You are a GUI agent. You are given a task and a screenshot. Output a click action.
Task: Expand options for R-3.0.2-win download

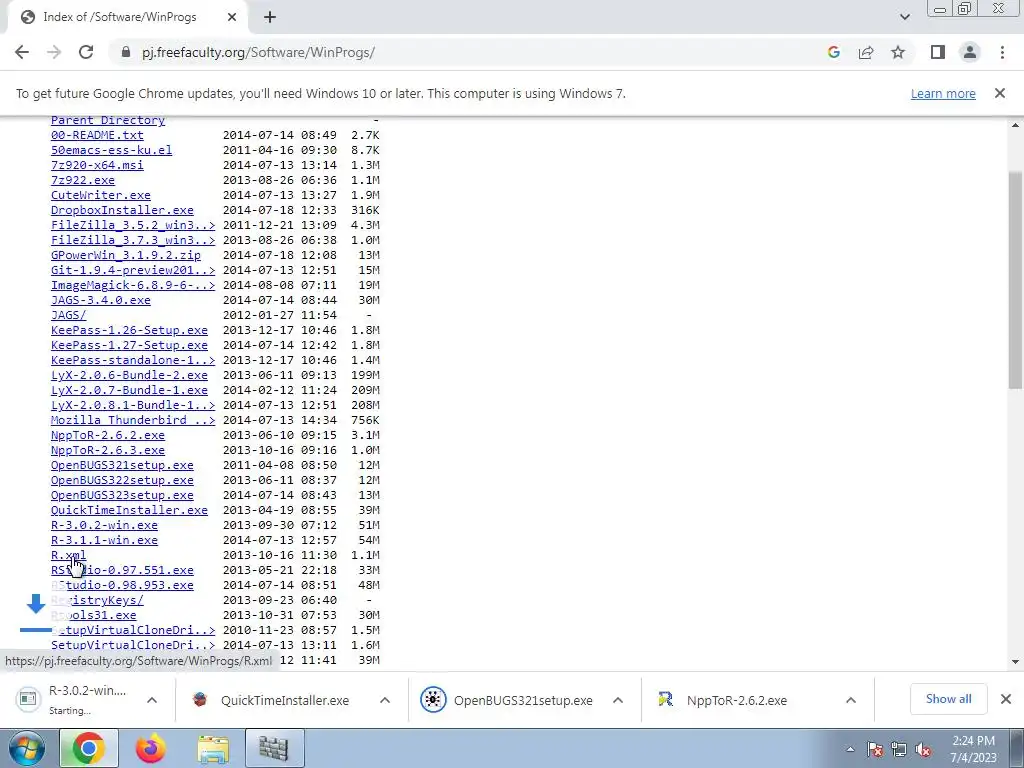152,700
